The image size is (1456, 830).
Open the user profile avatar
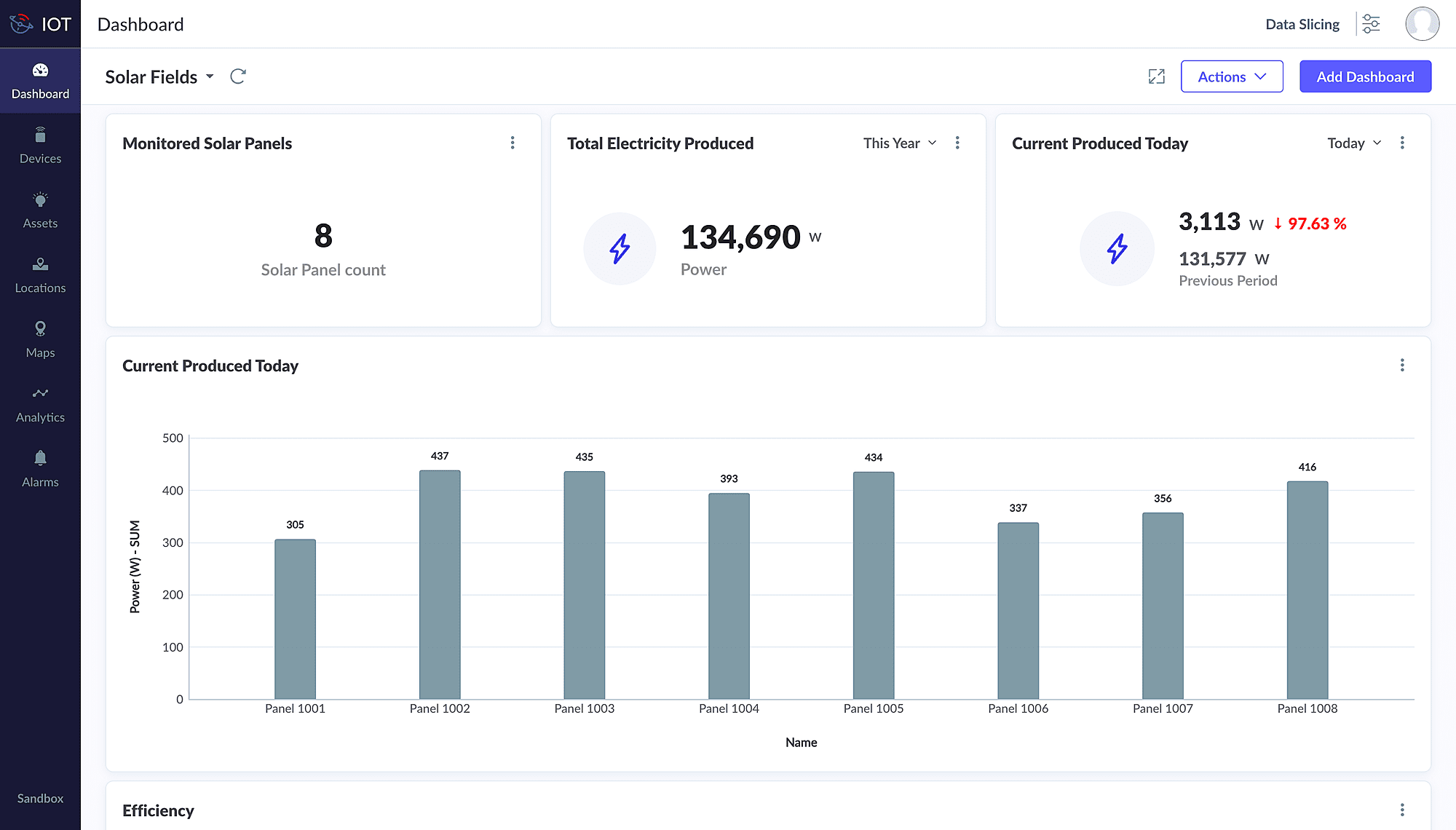[x=1422, y=24]
